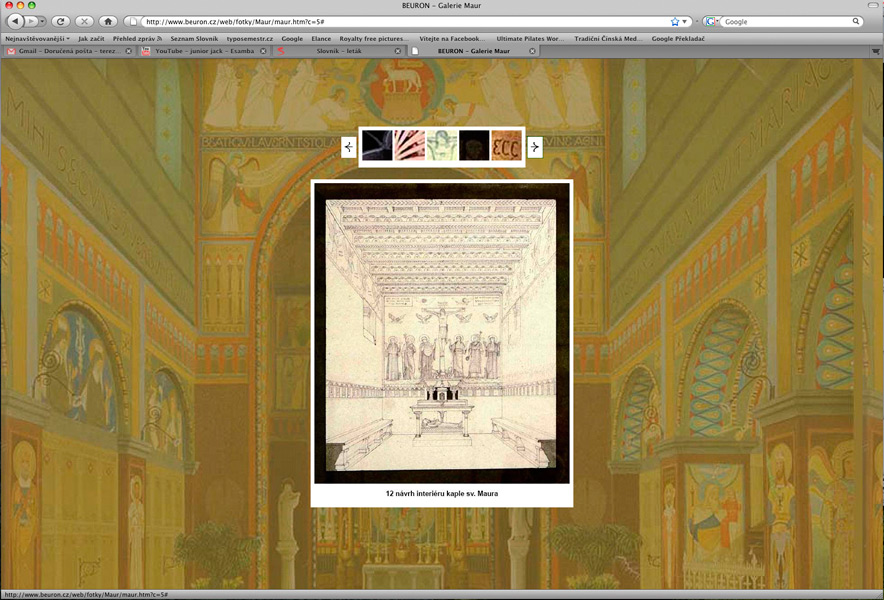Reload the current page

pos(60,21)
